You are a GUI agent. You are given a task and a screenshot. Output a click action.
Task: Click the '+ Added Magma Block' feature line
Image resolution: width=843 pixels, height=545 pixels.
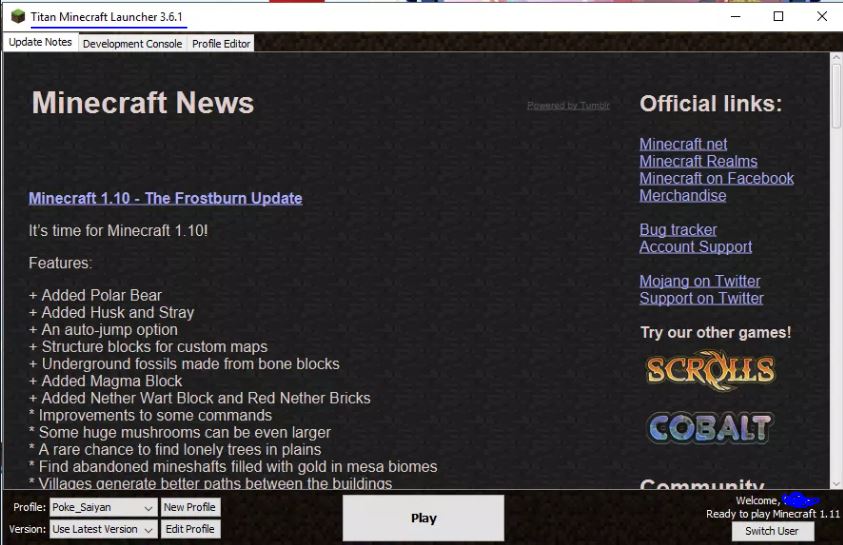(105, 381)
